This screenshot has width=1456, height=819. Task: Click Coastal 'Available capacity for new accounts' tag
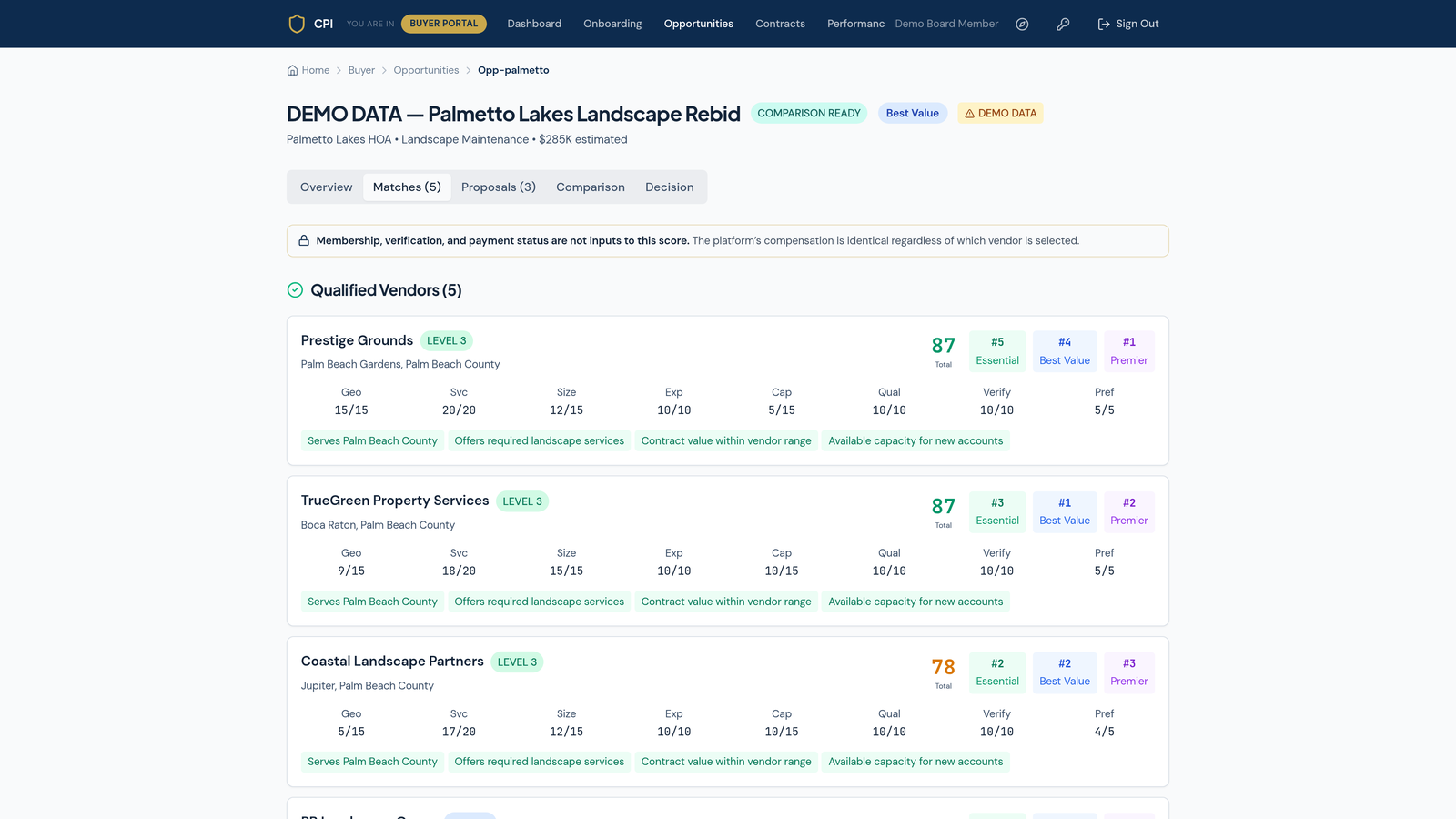tap(915, 762)
